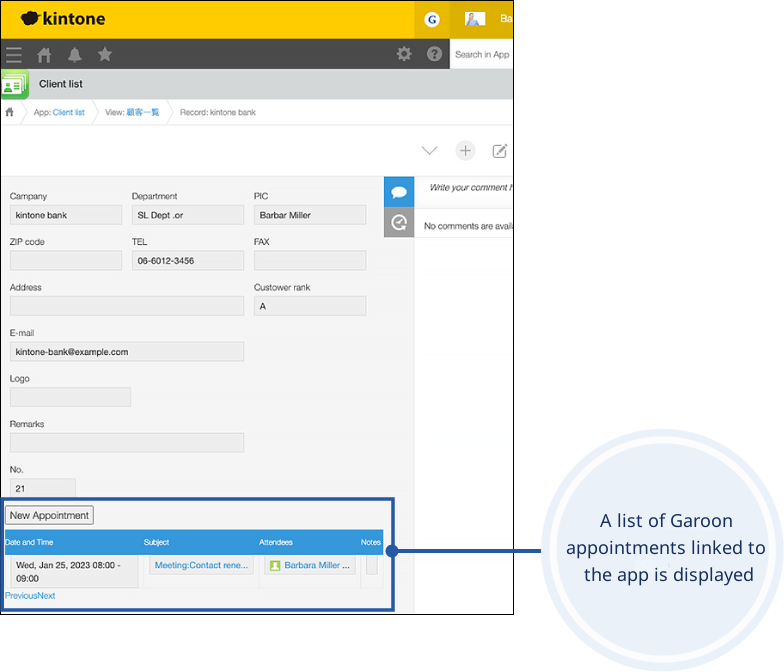Viewport: 784px width, 672px height.
Task: Click the empty Remarks field
Action: (x=127, y=442)
